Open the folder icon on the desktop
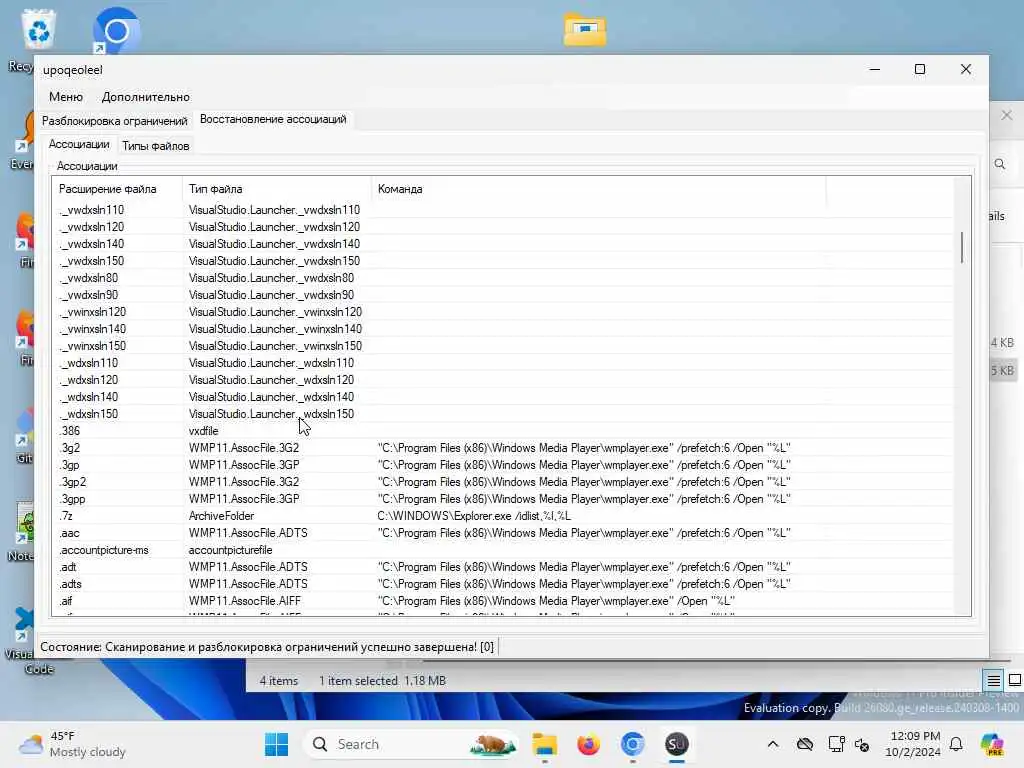The height and width of the screenshot is (768, 1024). (584, 30)
